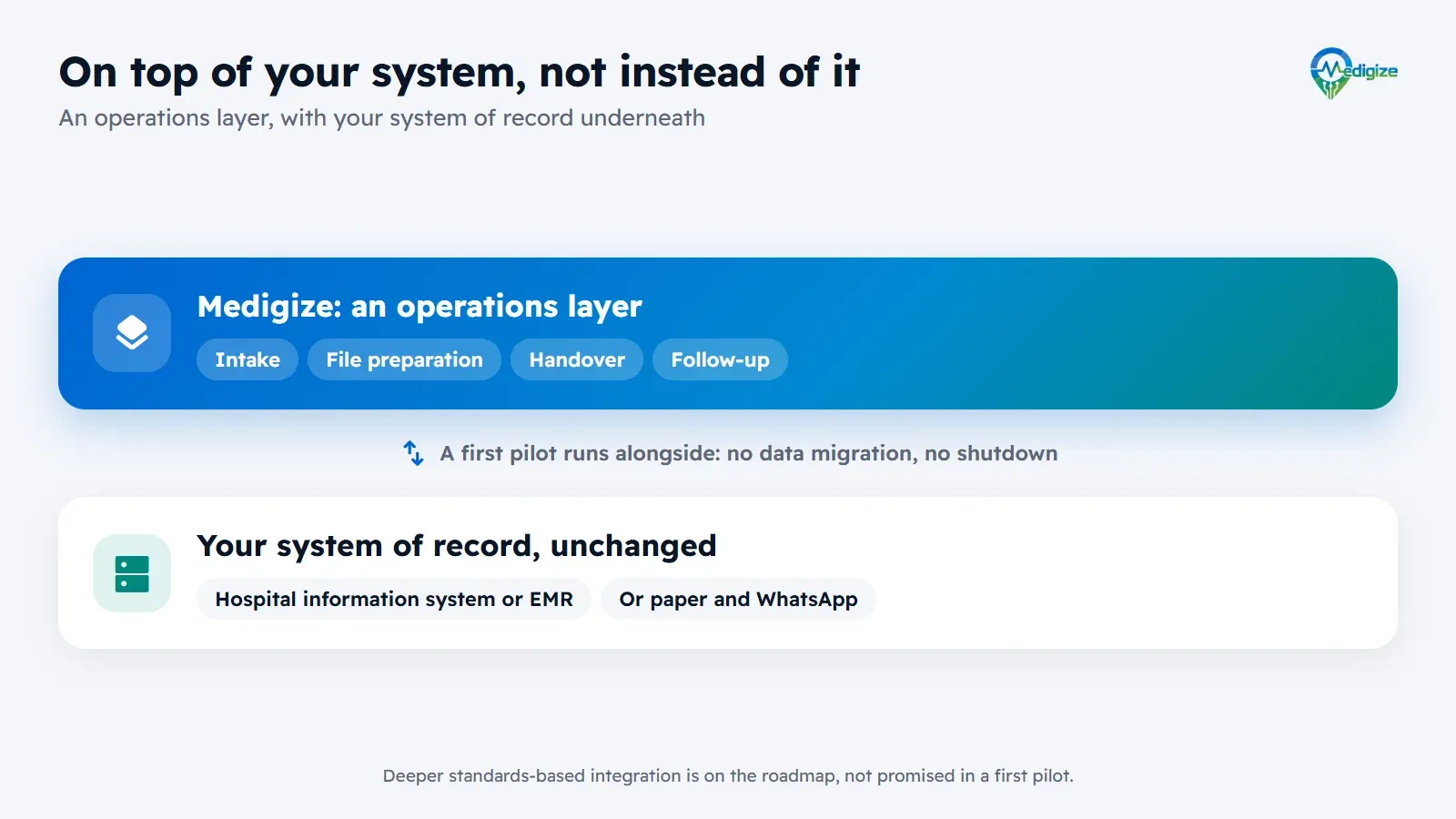Click the 'Deeper standards-based integration' footnote
This screenshot has width=1456, height=819.
point(728,776)
